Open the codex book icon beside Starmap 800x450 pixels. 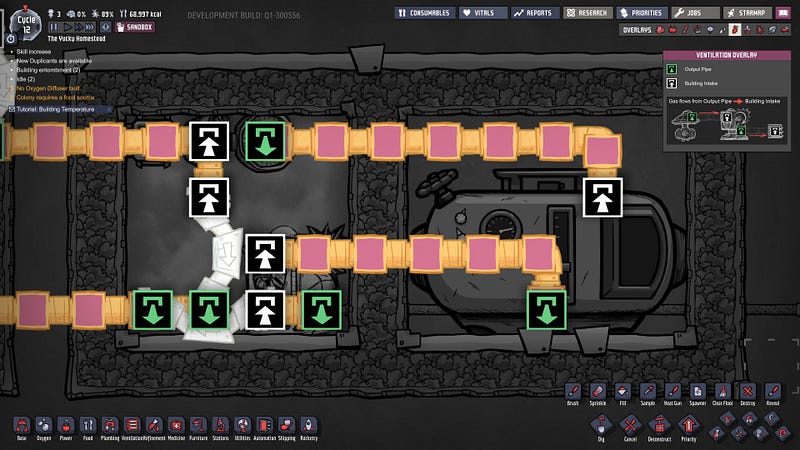(783, 13)
